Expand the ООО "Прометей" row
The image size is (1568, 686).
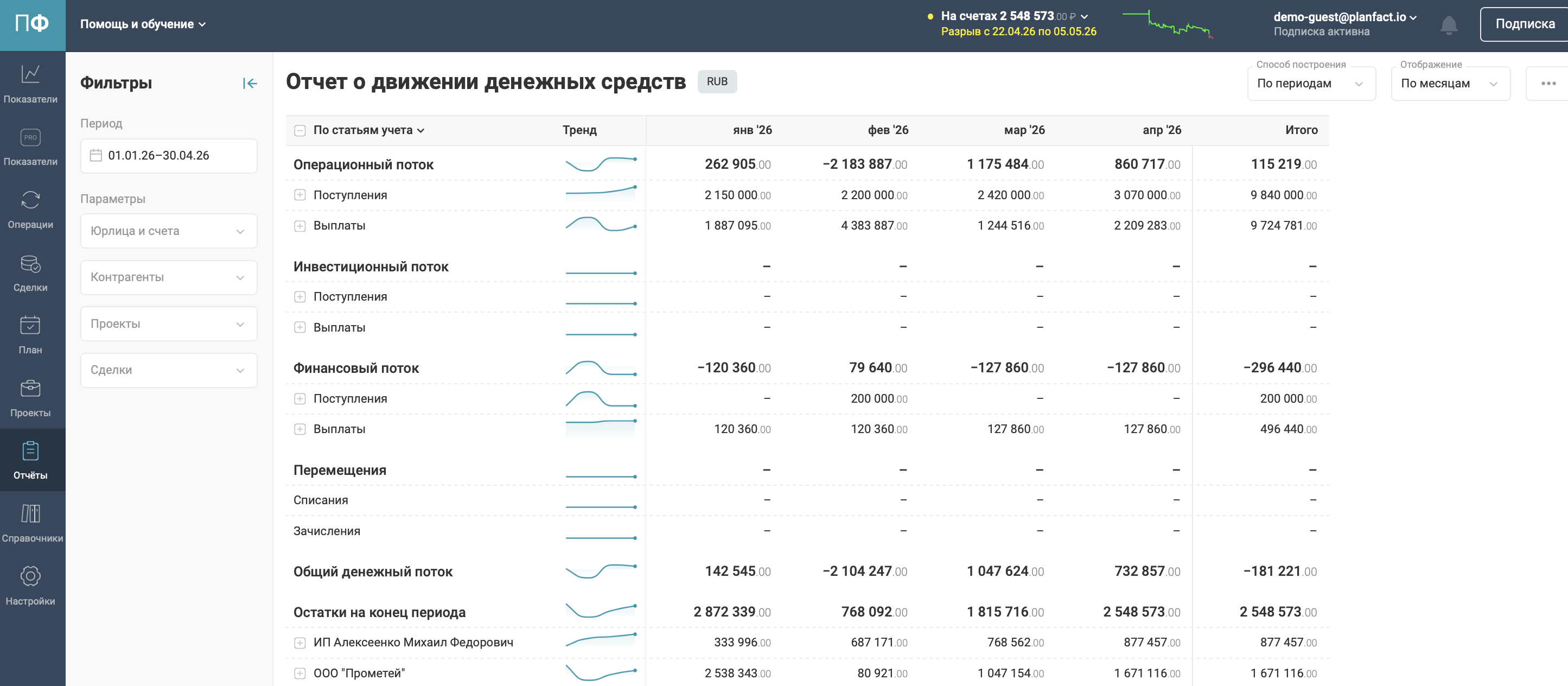(x=299, y=673)
